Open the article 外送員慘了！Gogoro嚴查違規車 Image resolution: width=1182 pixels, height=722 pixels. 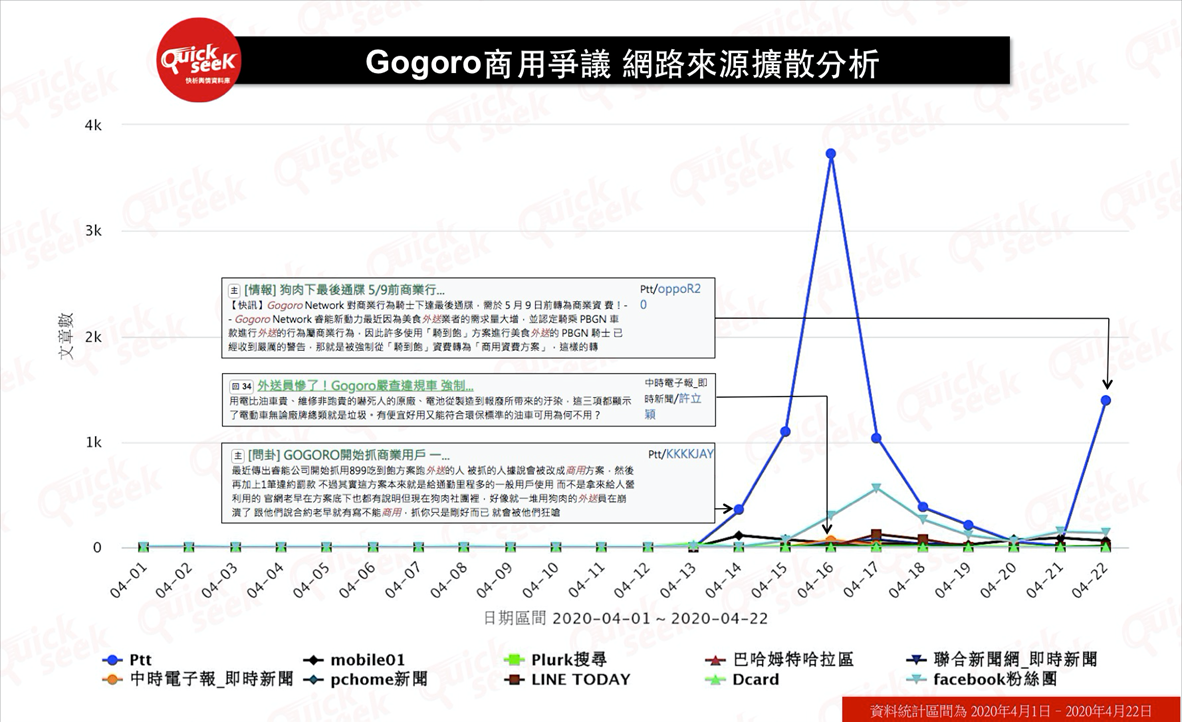pyautogui.click(x=365, y=386)
